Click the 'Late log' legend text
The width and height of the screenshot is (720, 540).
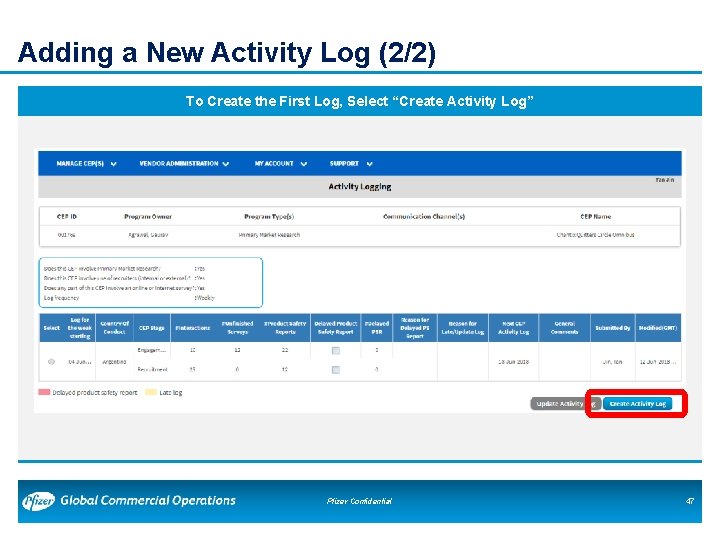tap(170, 393)
